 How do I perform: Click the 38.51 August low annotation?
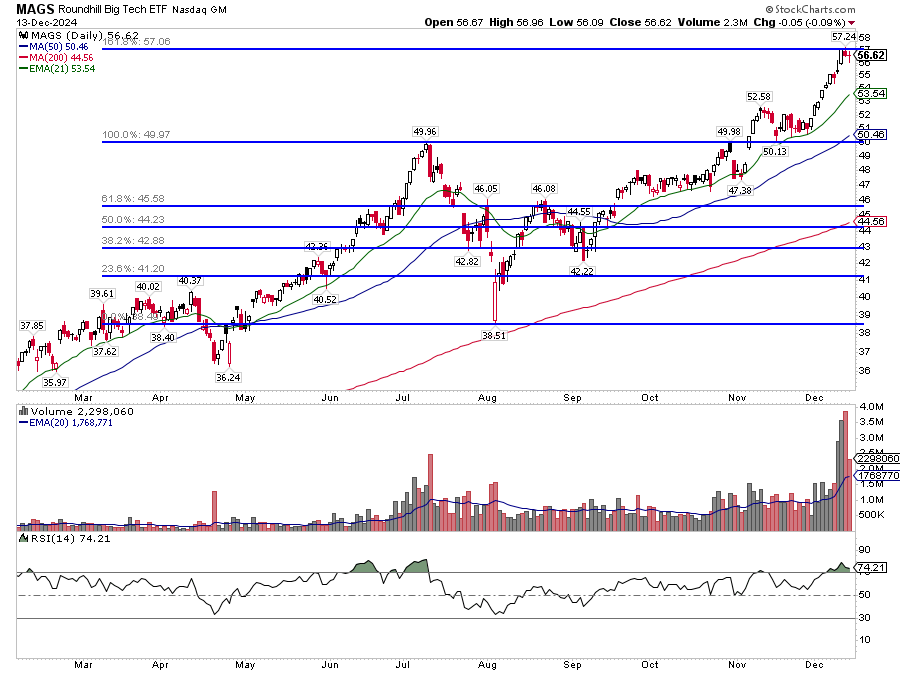(x=494, y=336)
